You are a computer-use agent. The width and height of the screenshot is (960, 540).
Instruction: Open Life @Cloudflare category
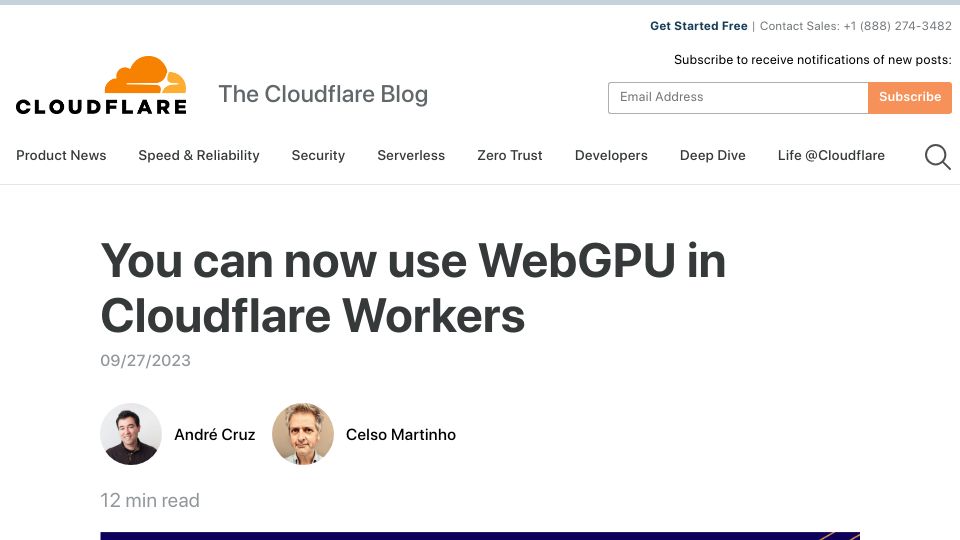point(831,156)
